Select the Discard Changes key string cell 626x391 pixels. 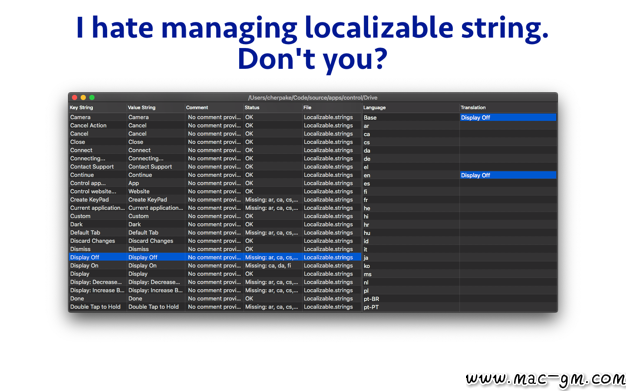[x=97, y=241]
